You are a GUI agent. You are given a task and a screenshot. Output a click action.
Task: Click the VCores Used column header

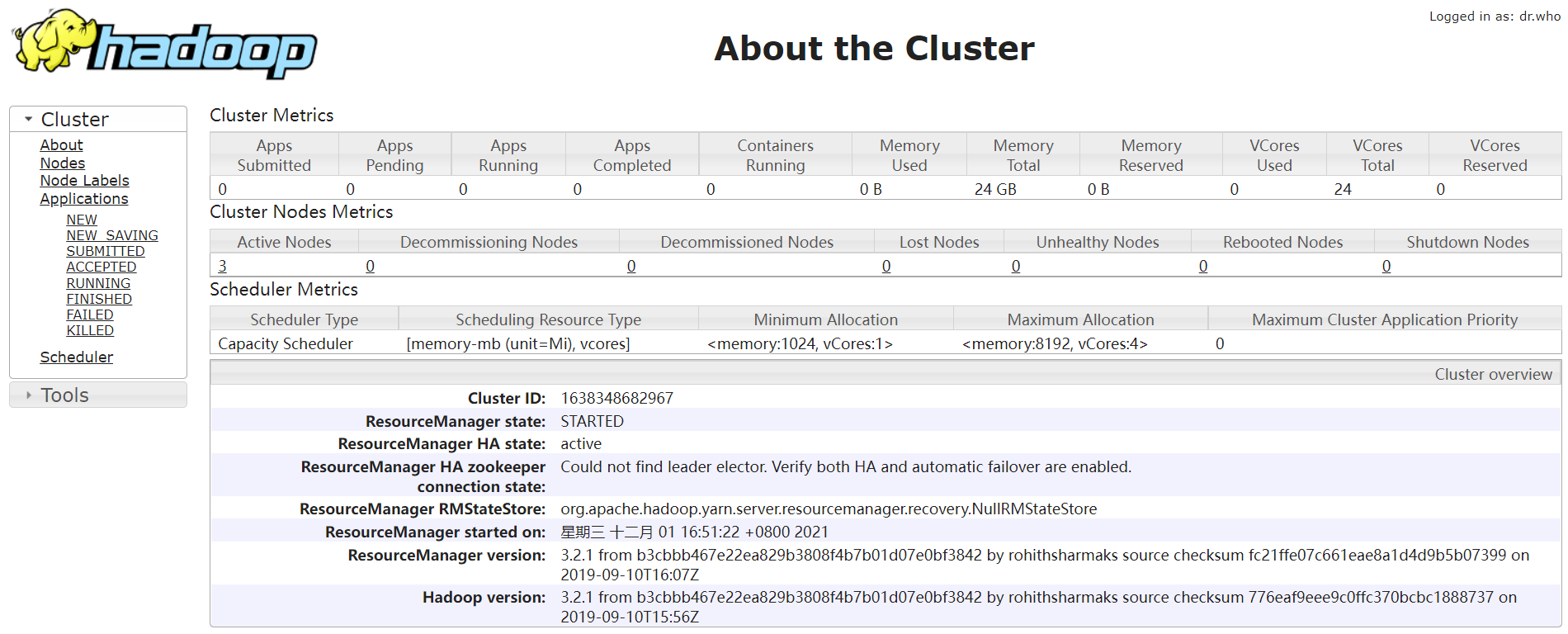tap(1274, 155)
